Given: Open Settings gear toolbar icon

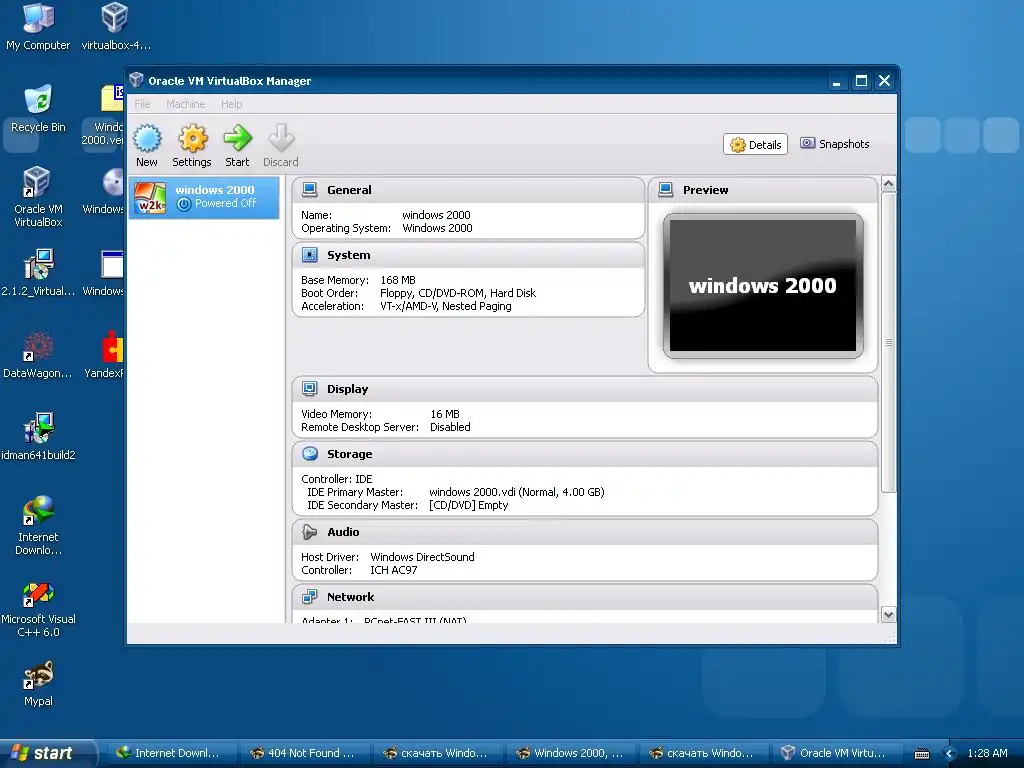Looking at the screenshot, I should pyautogui.click(x=193, y=138).
